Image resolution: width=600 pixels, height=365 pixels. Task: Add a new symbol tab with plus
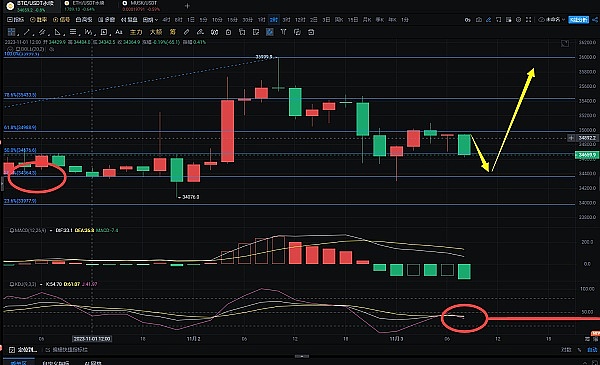(x=187, y=6)
